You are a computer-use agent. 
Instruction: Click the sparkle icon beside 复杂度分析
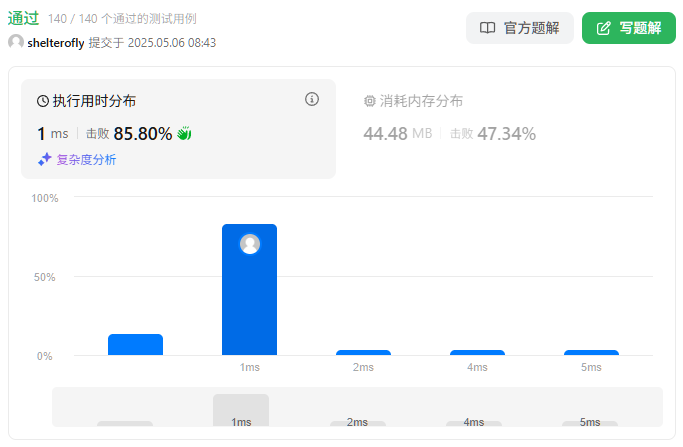(x=44, y=159)
